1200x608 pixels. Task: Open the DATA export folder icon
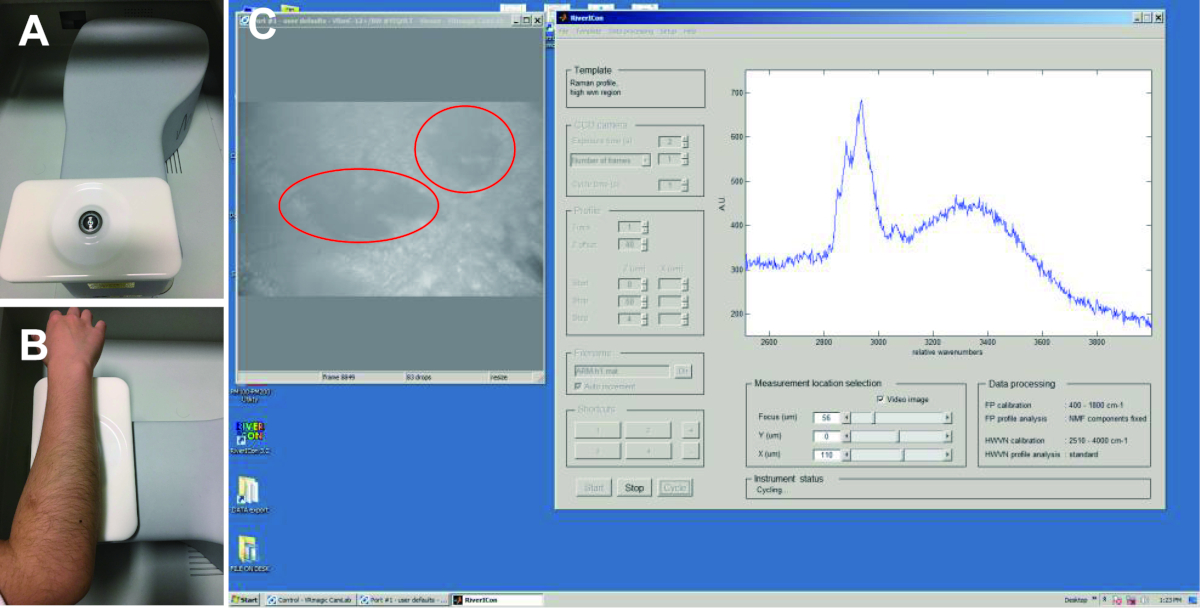[x=246, y=489]
